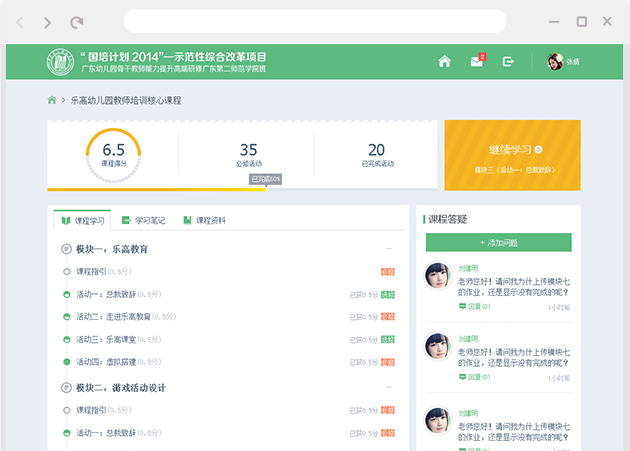The width and height of the screenshot is (630, 451).
Task: Collapse 模块二：游戏活动设计 section
Action: (x=389, y=387)
